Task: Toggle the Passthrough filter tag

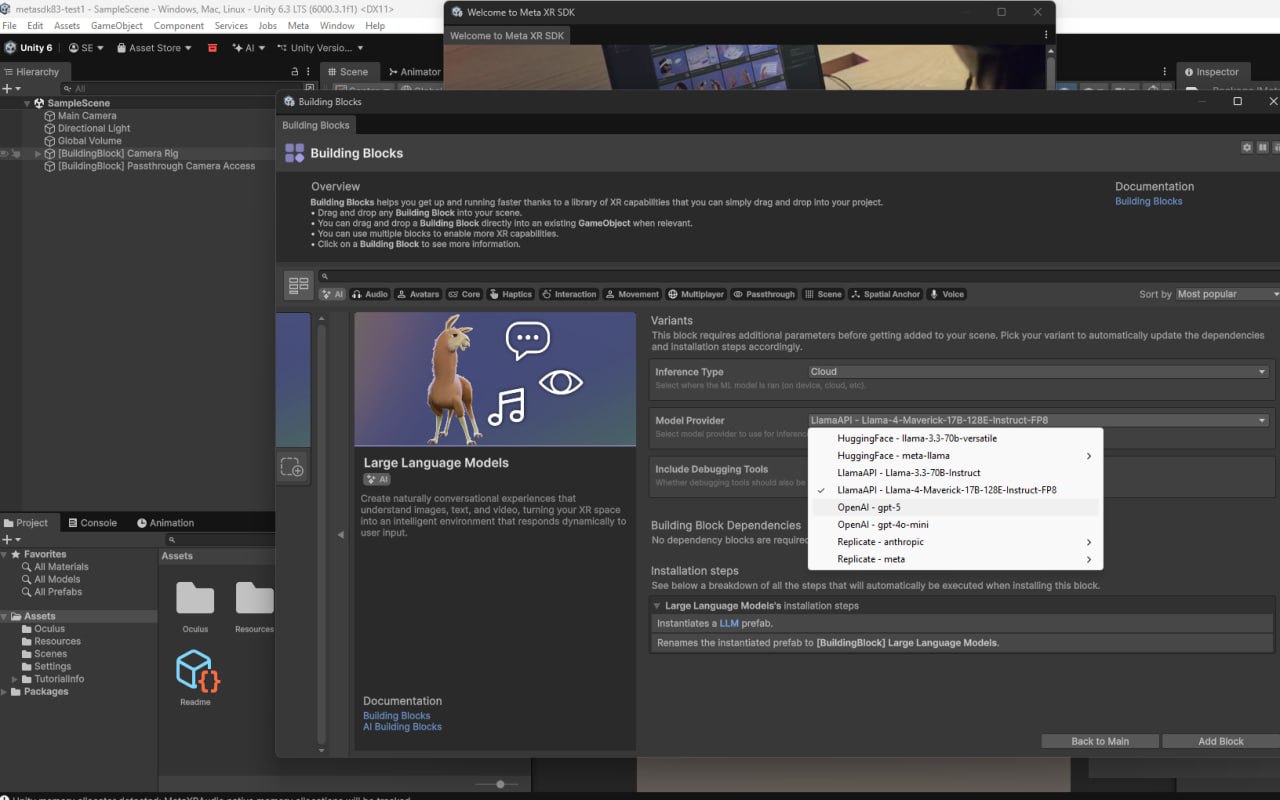Action: click(764, 294)
